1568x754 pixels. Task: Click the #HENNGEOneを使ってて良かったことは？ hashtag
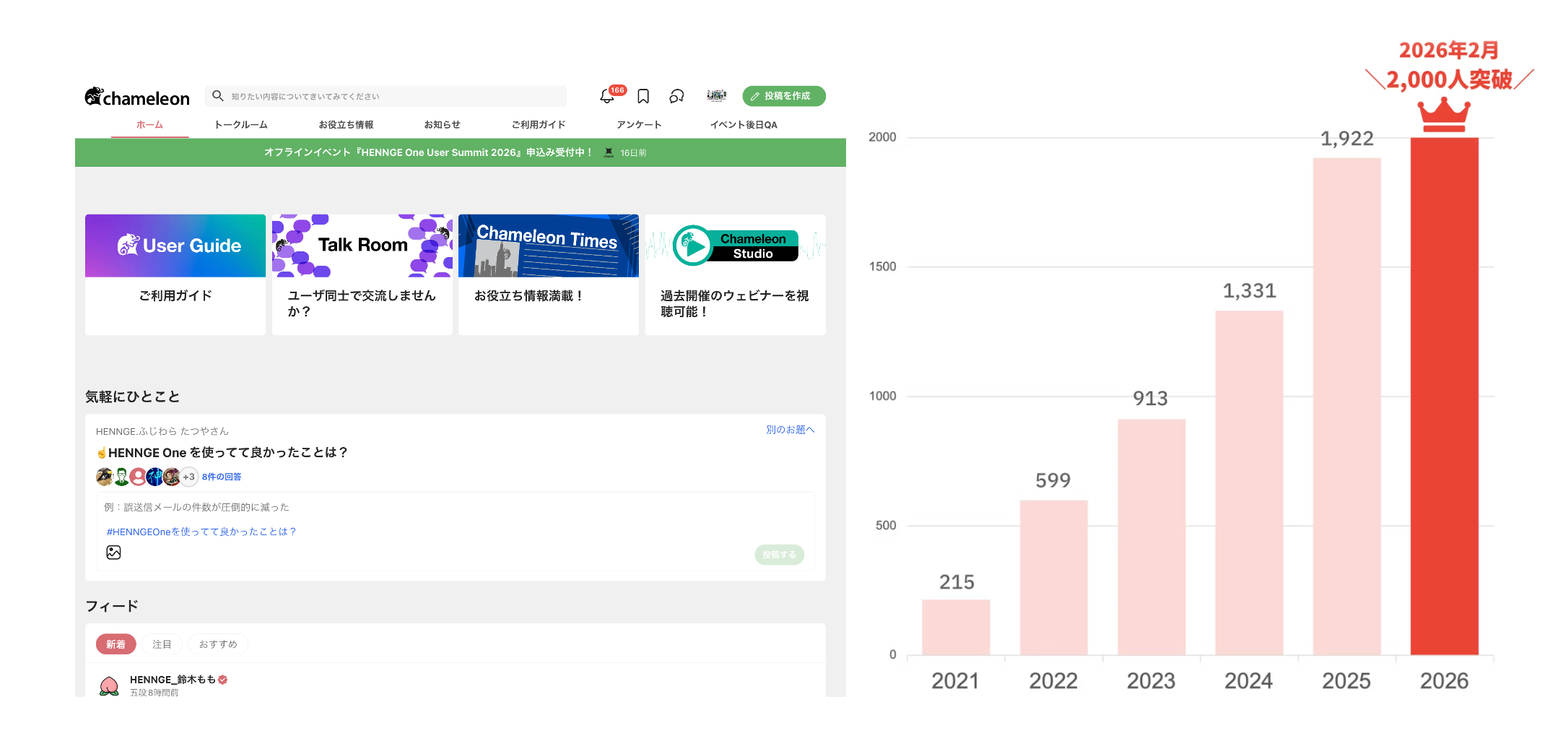pos(201,532)
